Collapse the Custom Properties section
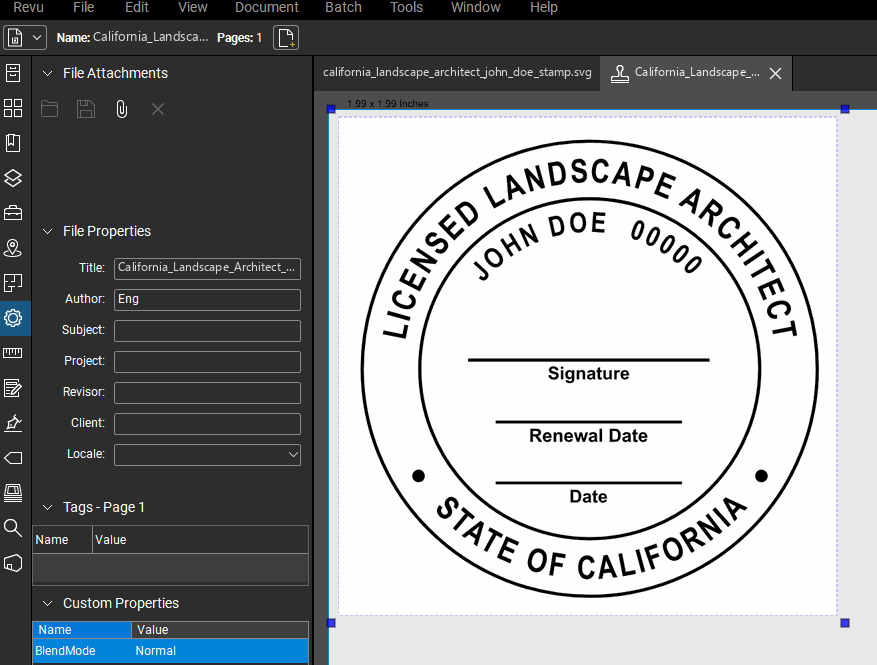 pyautogui.click(x=48, y=603)
